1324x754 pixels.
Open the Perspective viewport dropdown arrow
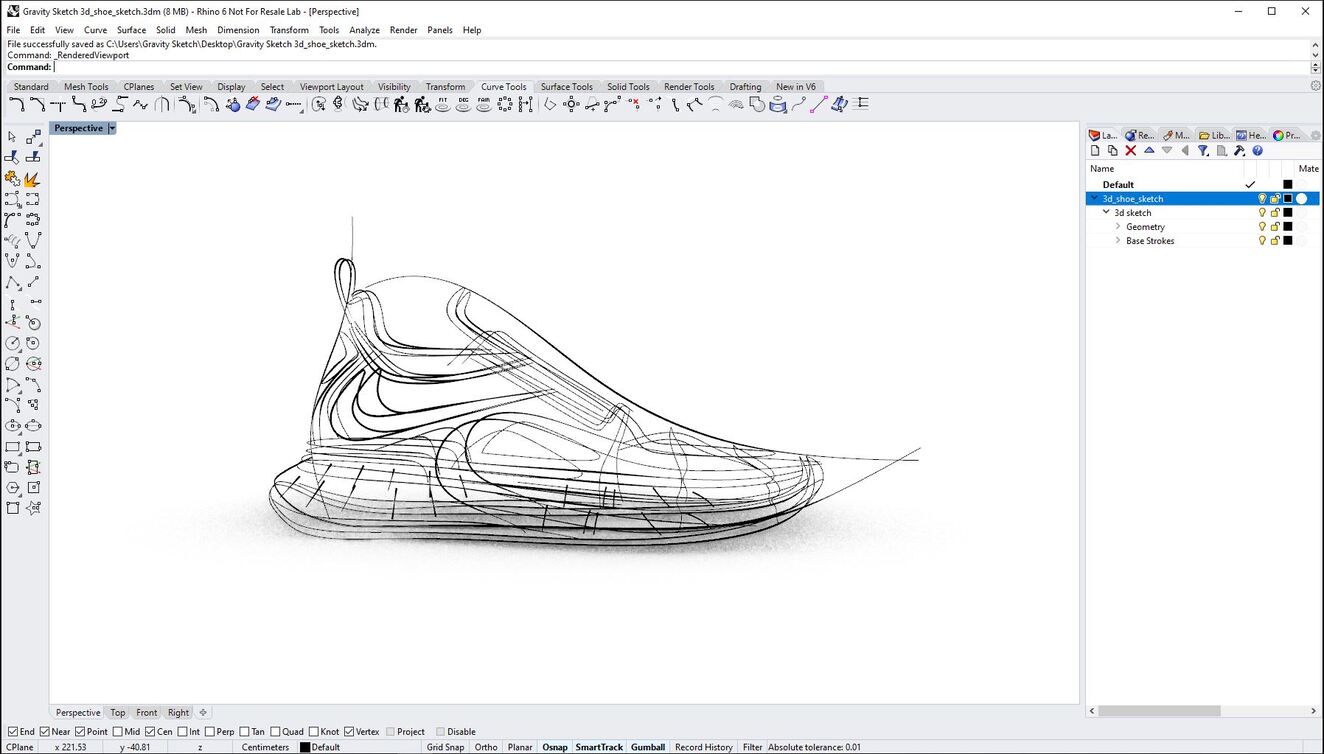pyautogui.click(x=112, y=128)
